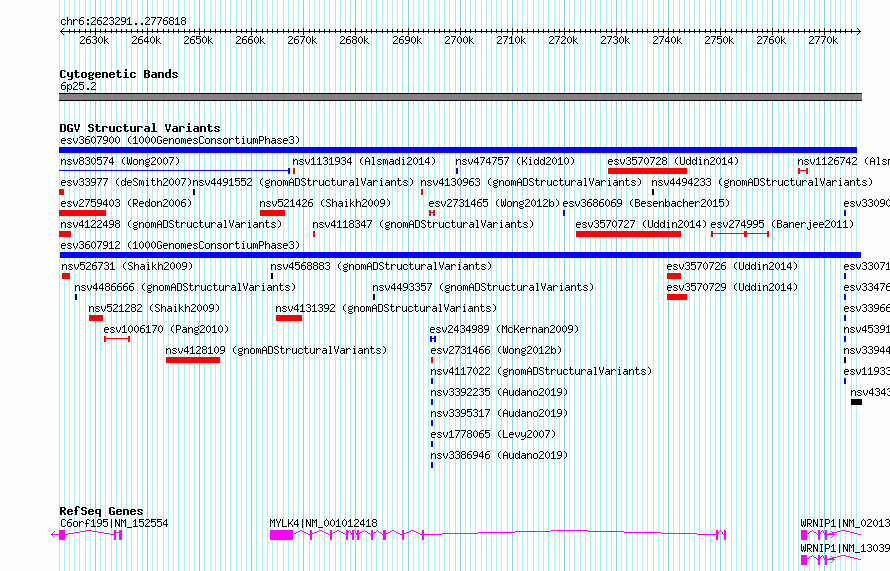Open nsv4486666 gnomAD variant label
This screenshot has width=890, height=571.
click(x=185, y=287)
